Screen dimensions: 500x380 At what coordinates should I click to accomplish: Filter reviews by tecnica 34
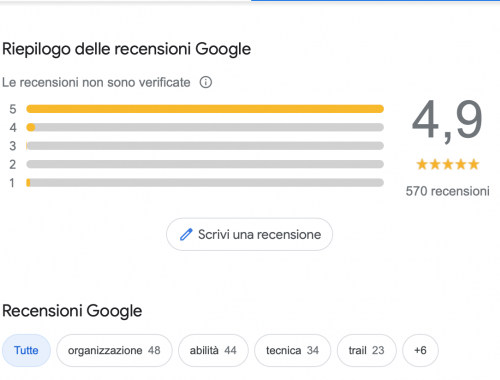(x=293, y=350)
